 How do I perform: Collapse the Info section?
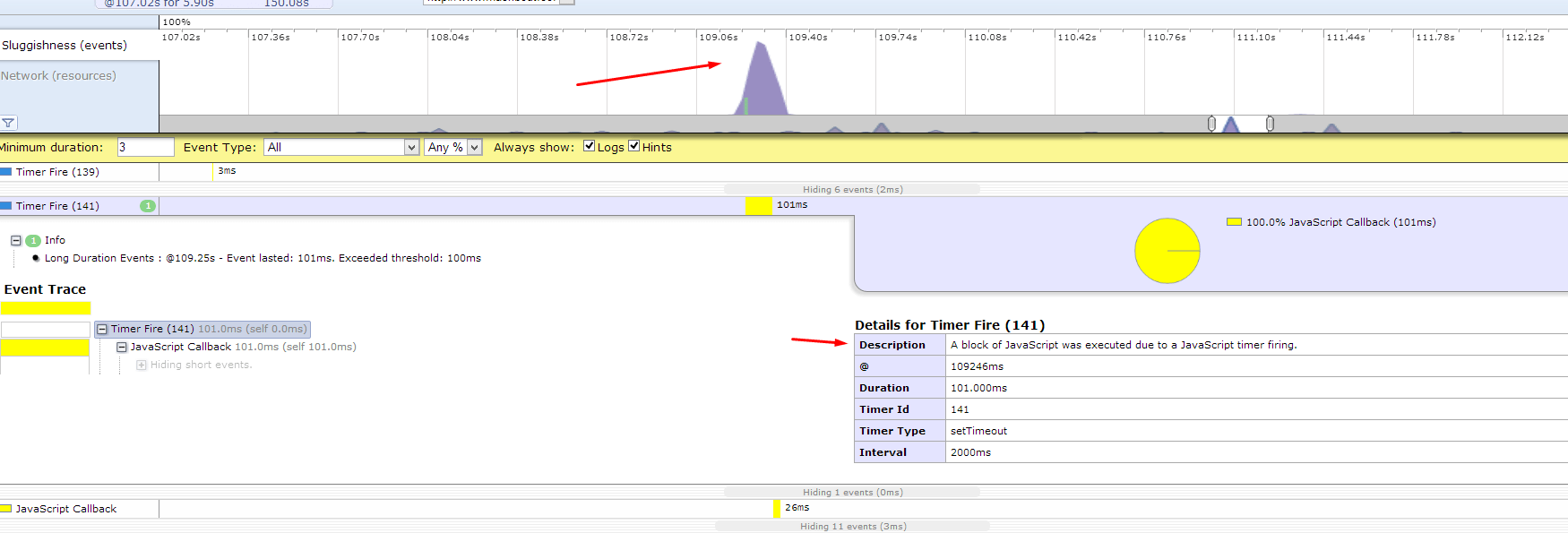(16, 240)
